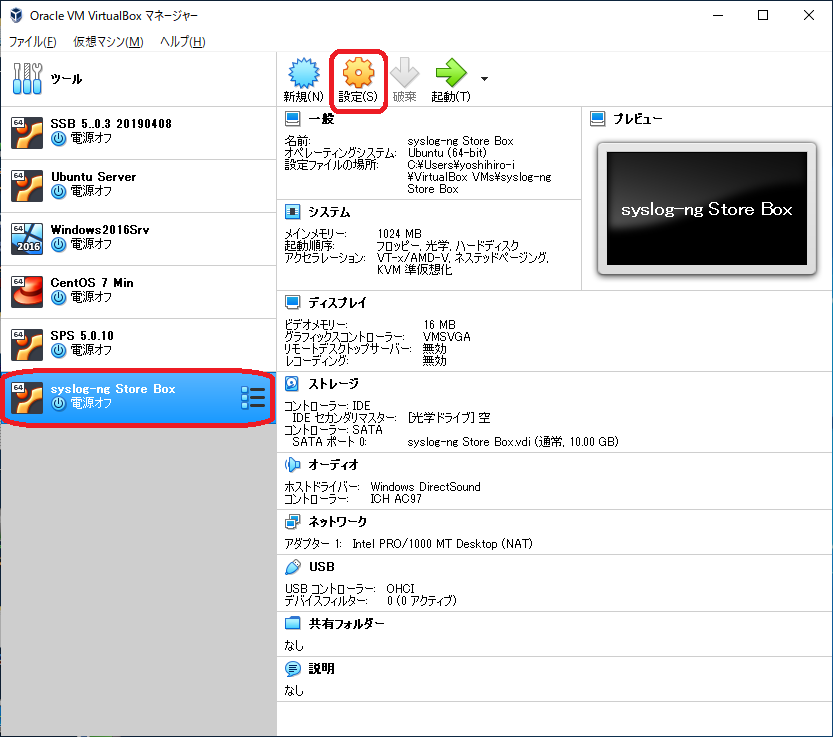Click the SPS 5.0.10 OS icon

tap(27, 345)
